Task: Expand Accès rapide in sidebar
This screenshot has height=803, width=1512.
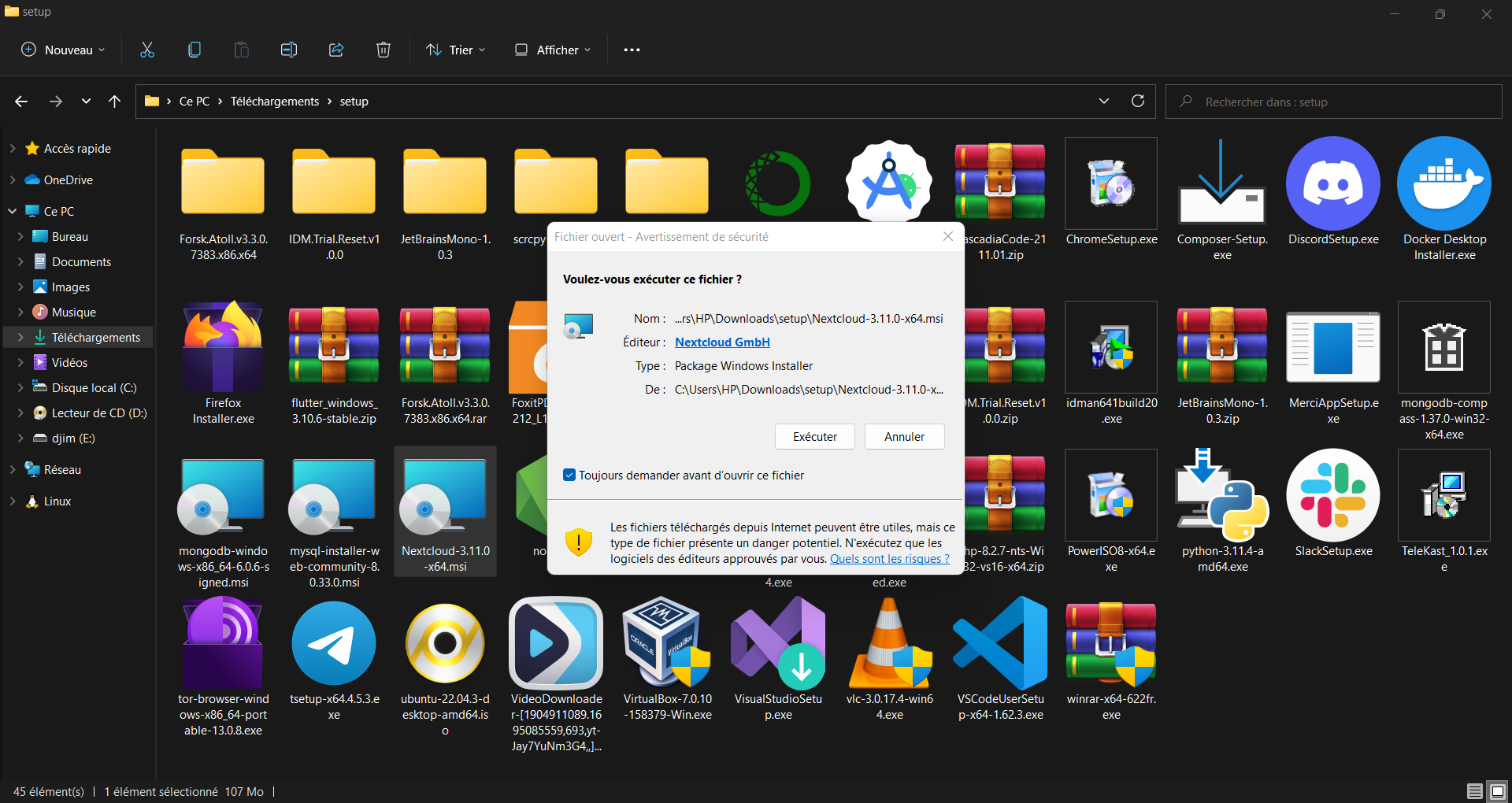Action: (x=12, y=148)
